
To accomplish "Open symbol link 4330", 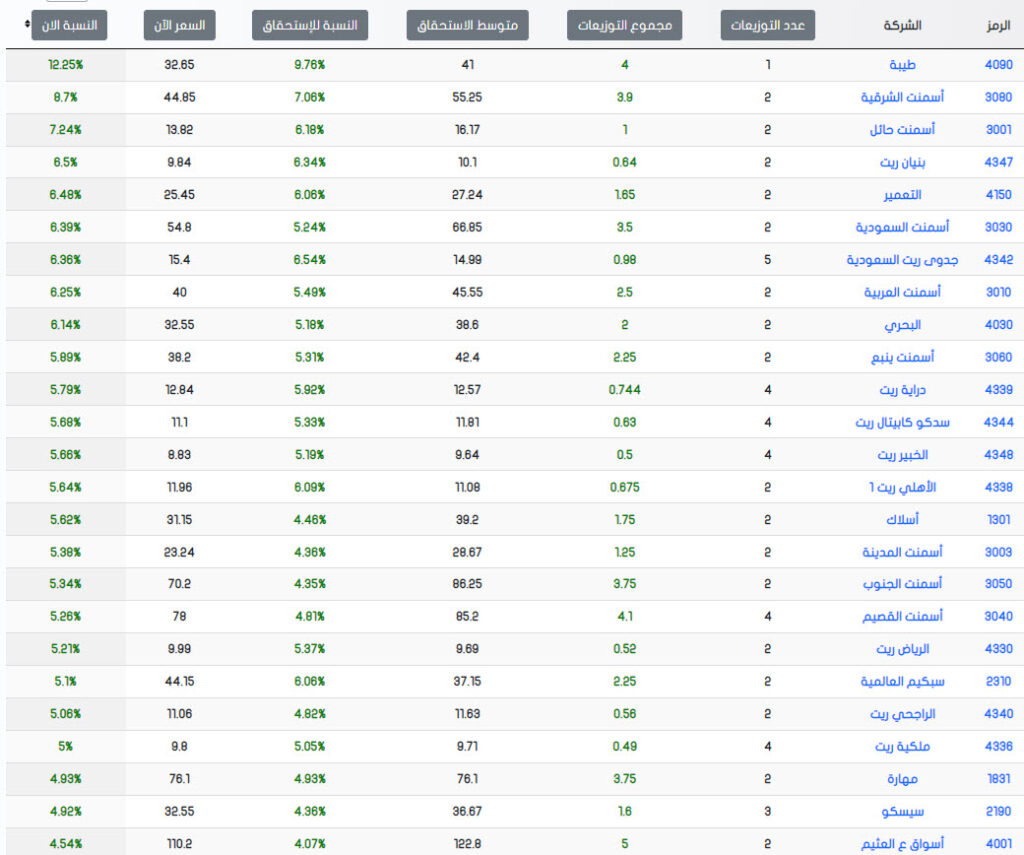I will pyautogui.click(x=999, y=649).
